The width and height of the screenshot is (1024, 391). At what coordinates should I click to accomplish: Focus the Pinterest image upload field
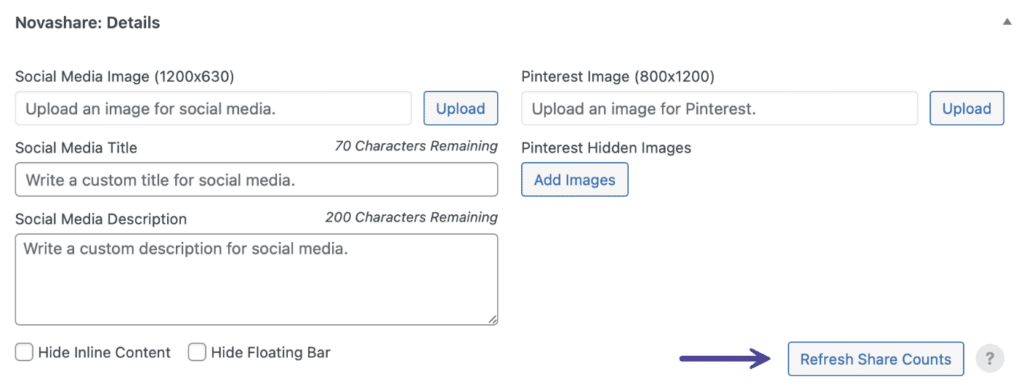720,108
